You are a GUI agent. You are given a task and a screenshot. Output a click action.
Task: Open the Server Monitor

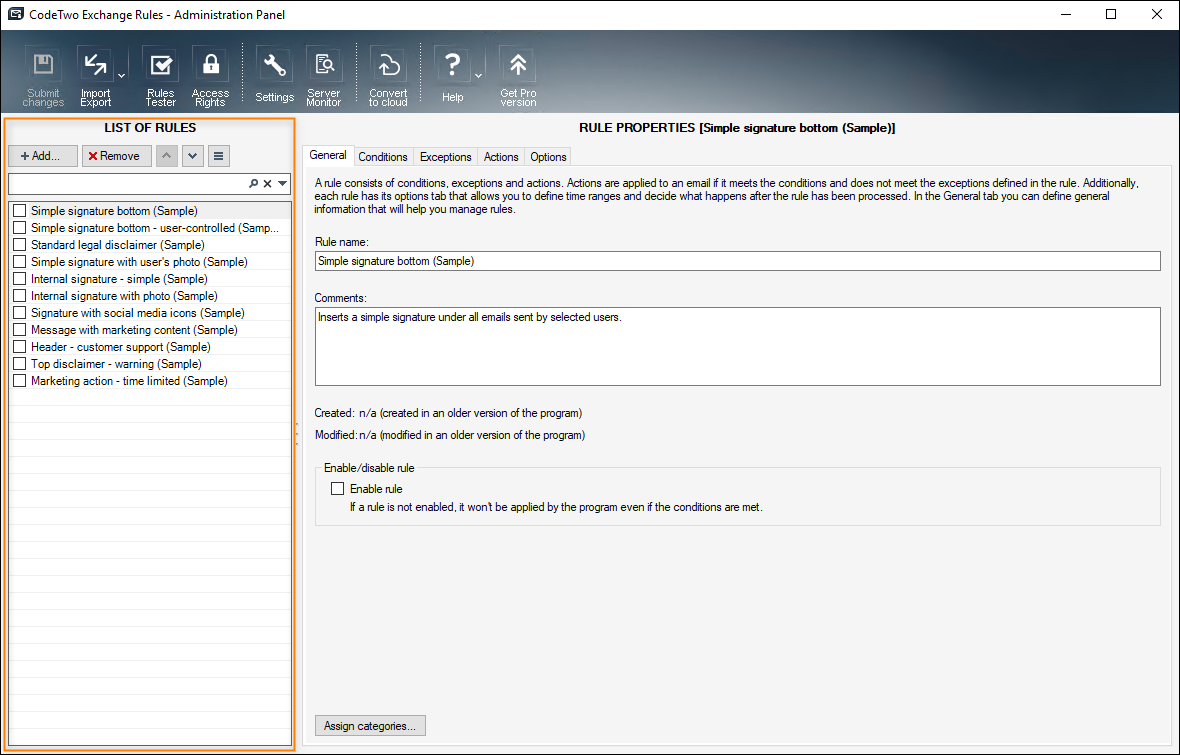click(x=324, y=77)
